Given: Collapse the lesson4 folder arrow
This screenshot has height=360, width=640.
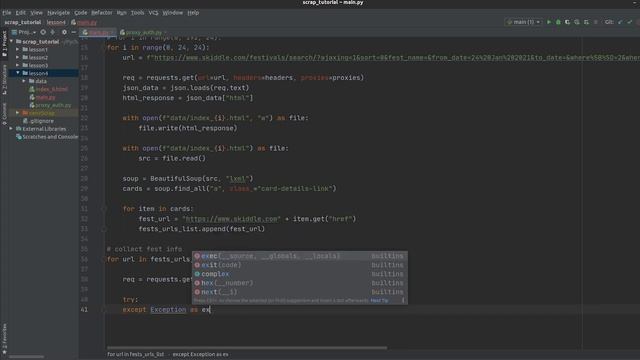Looking at the screenshot, I should (x=18, y=73).
